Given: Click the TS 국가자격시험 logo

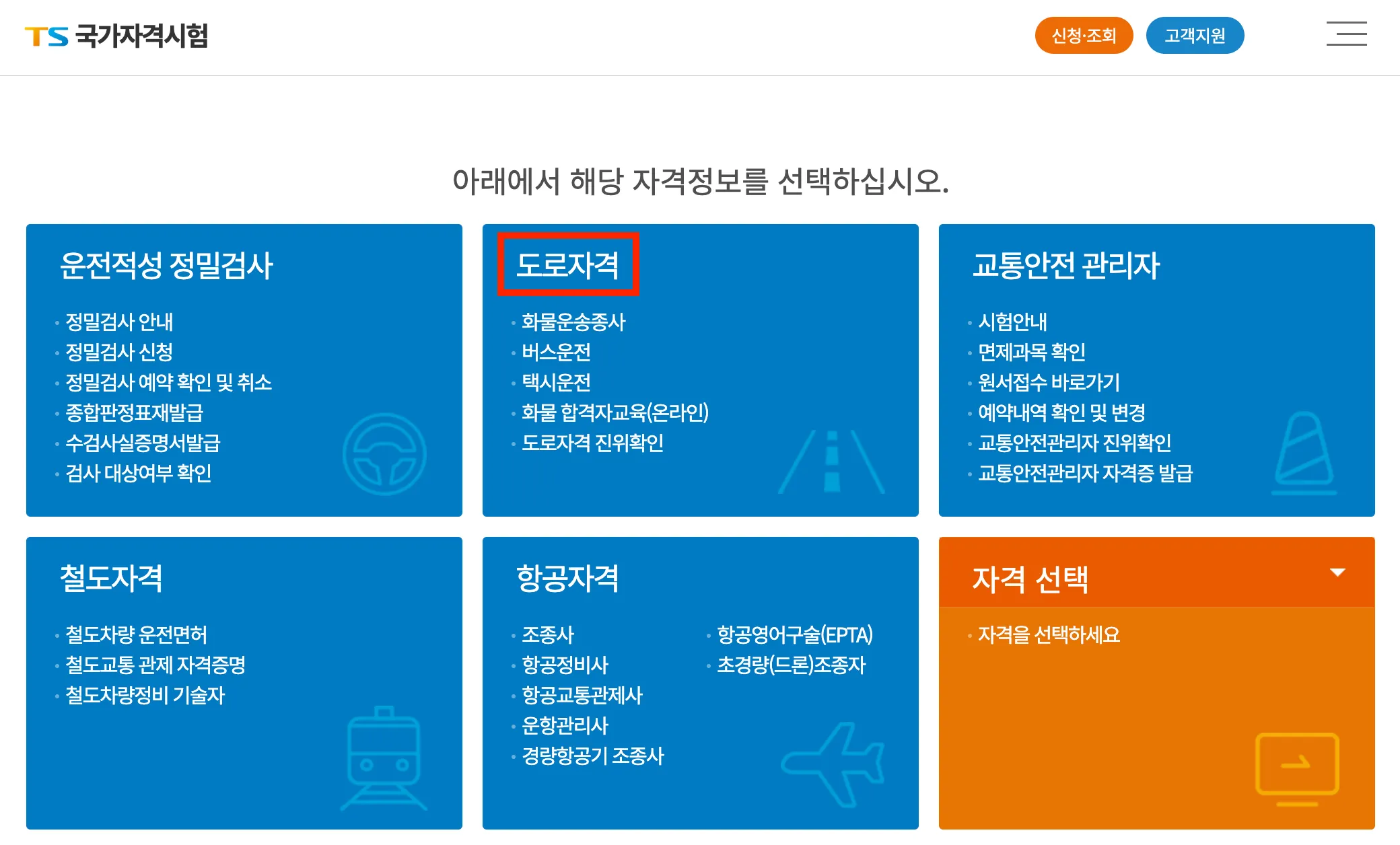Looking at the screenshot, I should (x=116, y=37).
